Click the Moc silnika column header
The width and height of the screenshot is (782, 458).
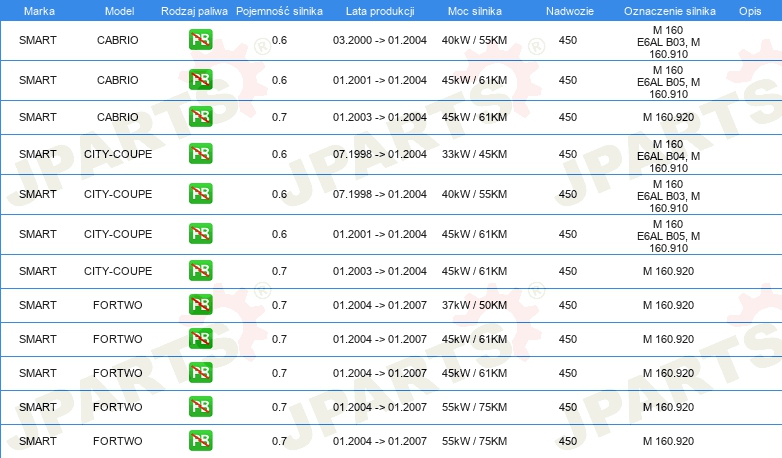pos(474,11)
